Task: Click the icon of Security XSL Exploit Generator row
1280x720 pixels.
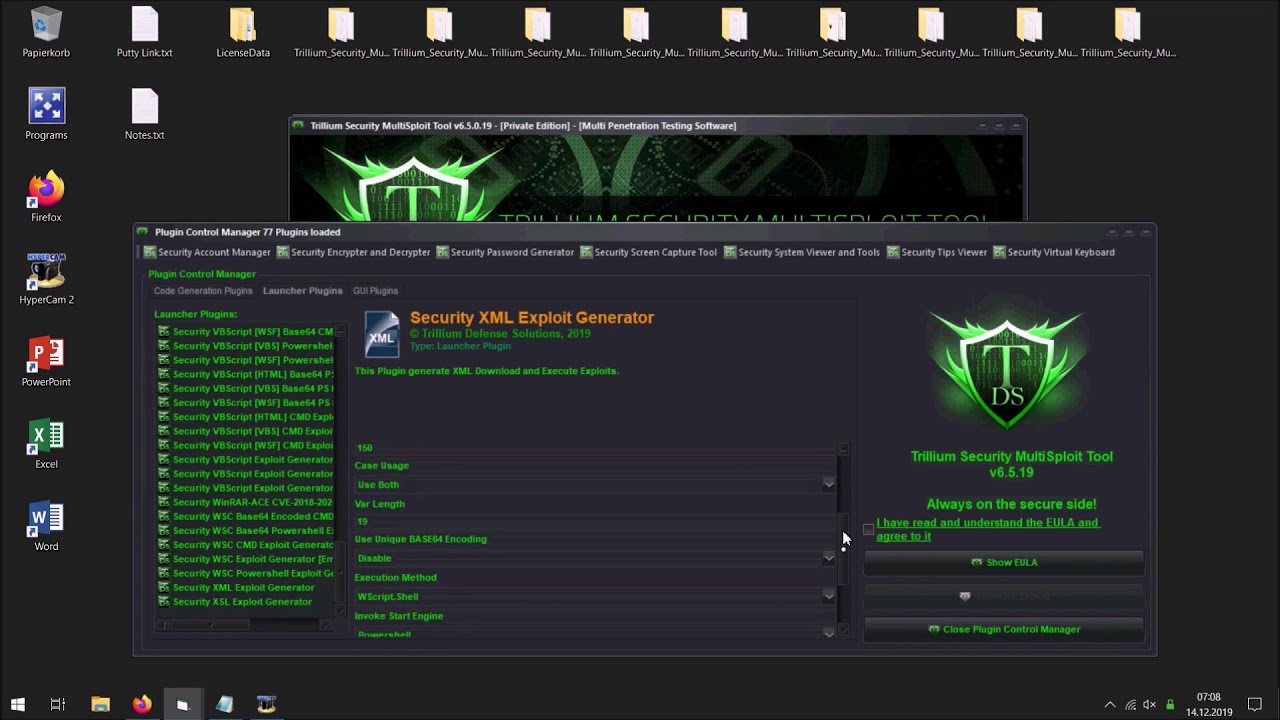Action: click(x=164, y=602)
